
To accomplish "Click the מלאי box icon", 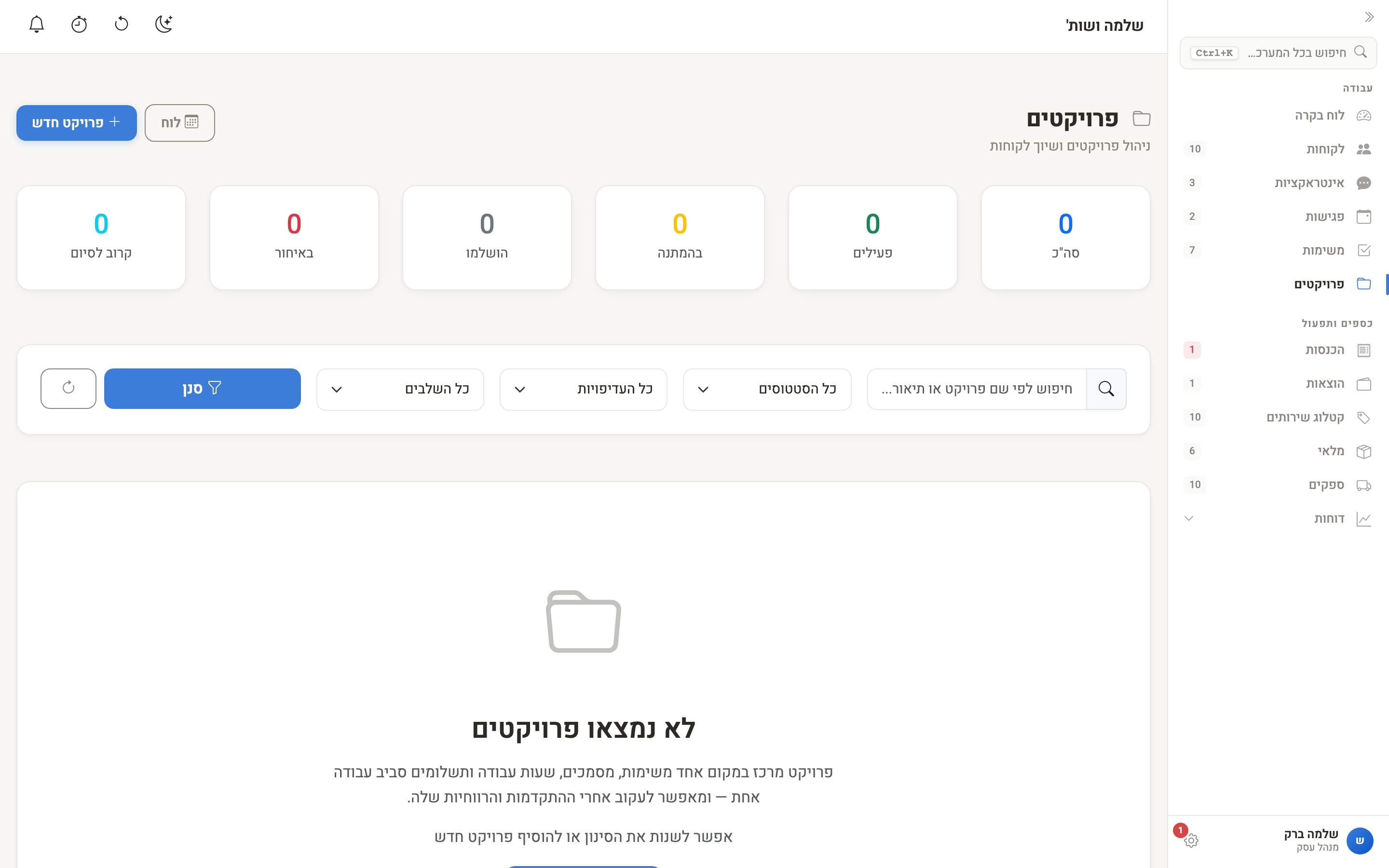I will point(1364,451).
